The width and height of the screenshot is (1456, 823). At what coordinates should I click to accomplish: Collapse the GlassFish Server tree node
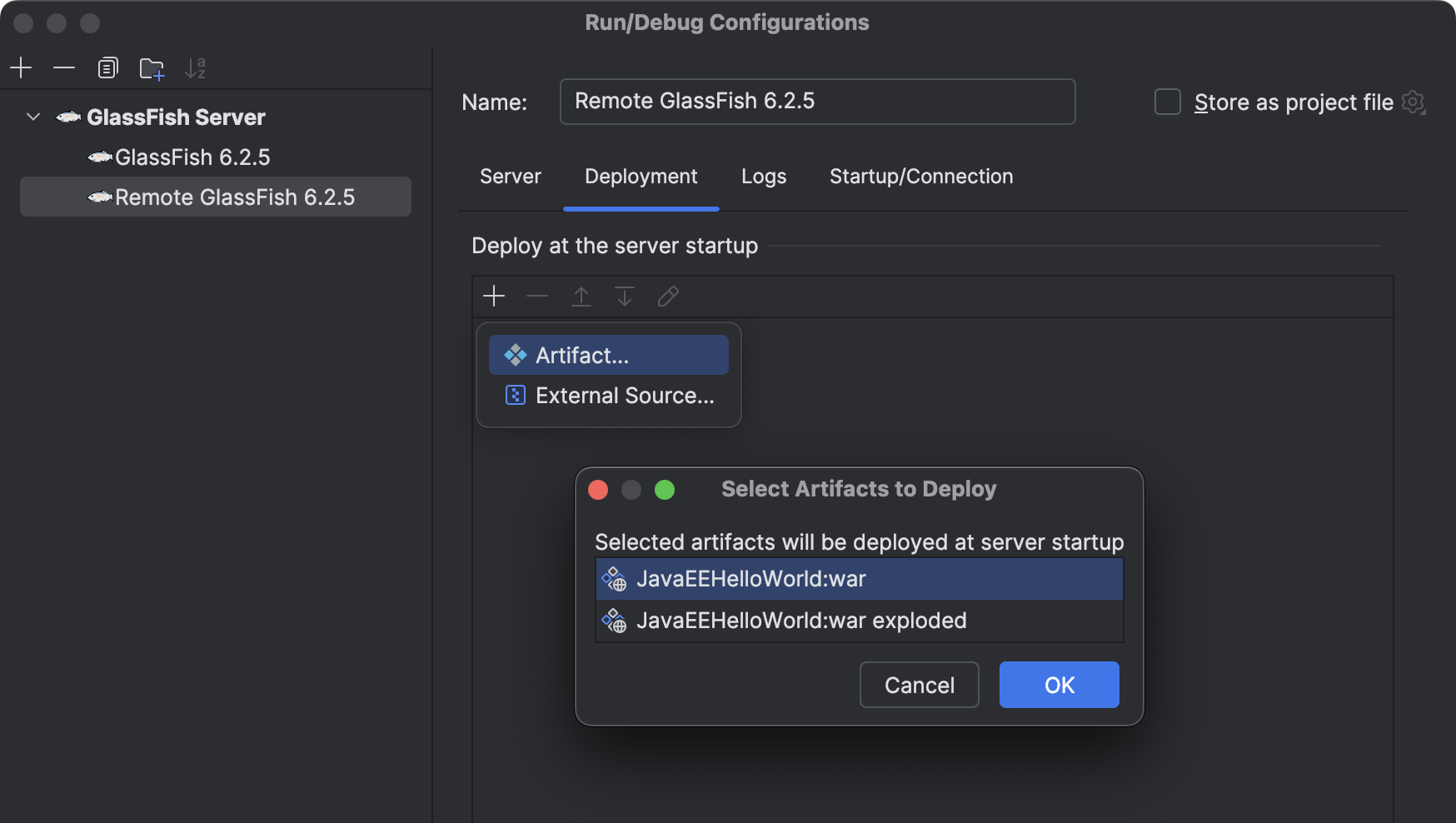[x=32, y=117]
